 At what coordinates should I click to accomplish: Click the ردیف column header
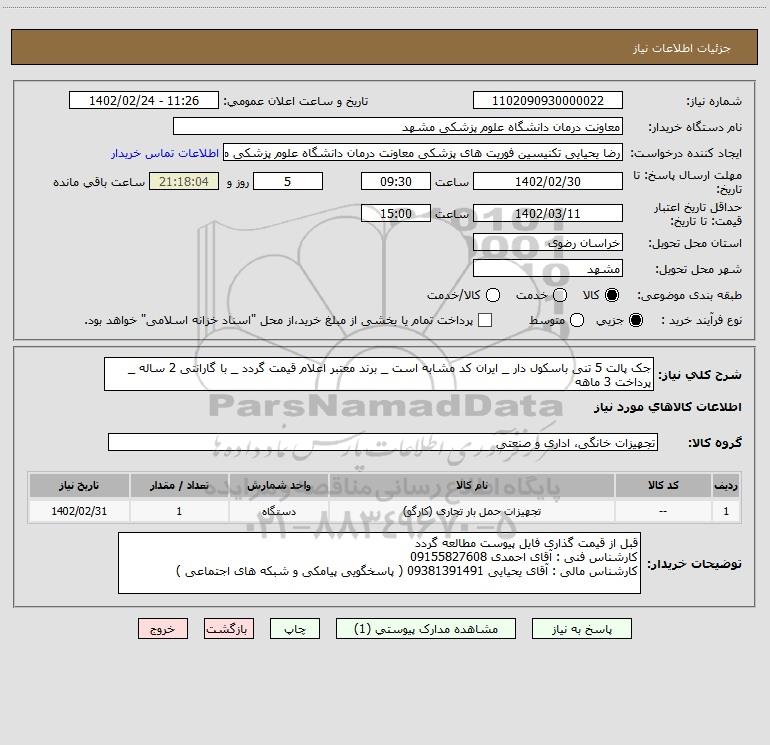(x=726, y=485)
